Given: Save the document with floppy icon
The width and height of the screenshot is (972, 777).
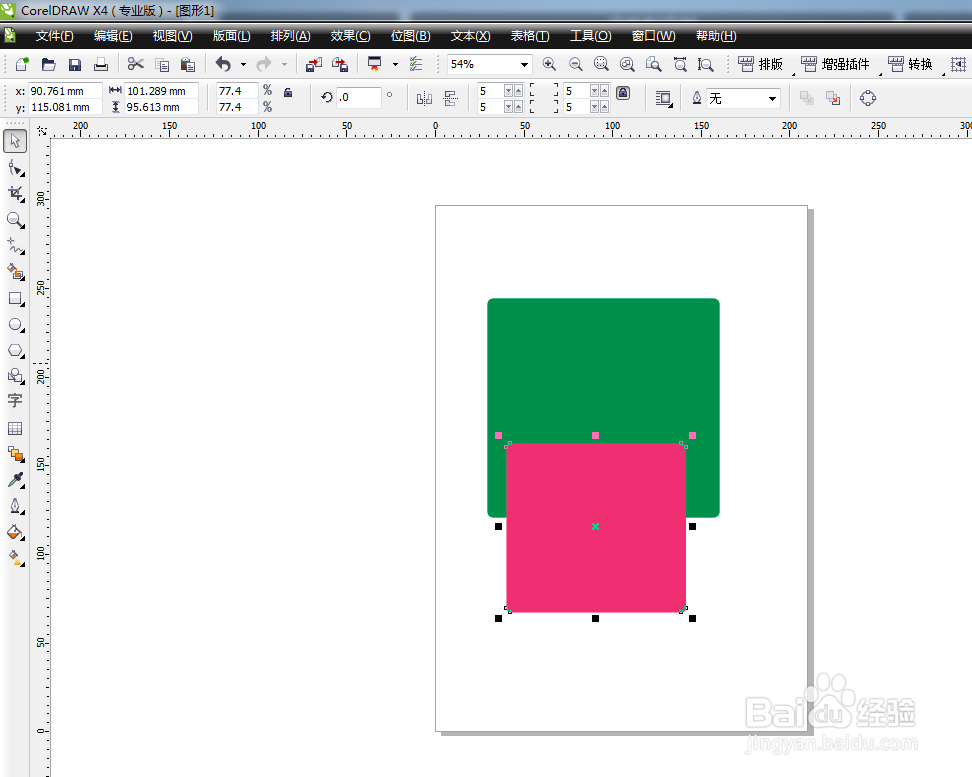Looking at the screenshot, I should pos(75,64).
